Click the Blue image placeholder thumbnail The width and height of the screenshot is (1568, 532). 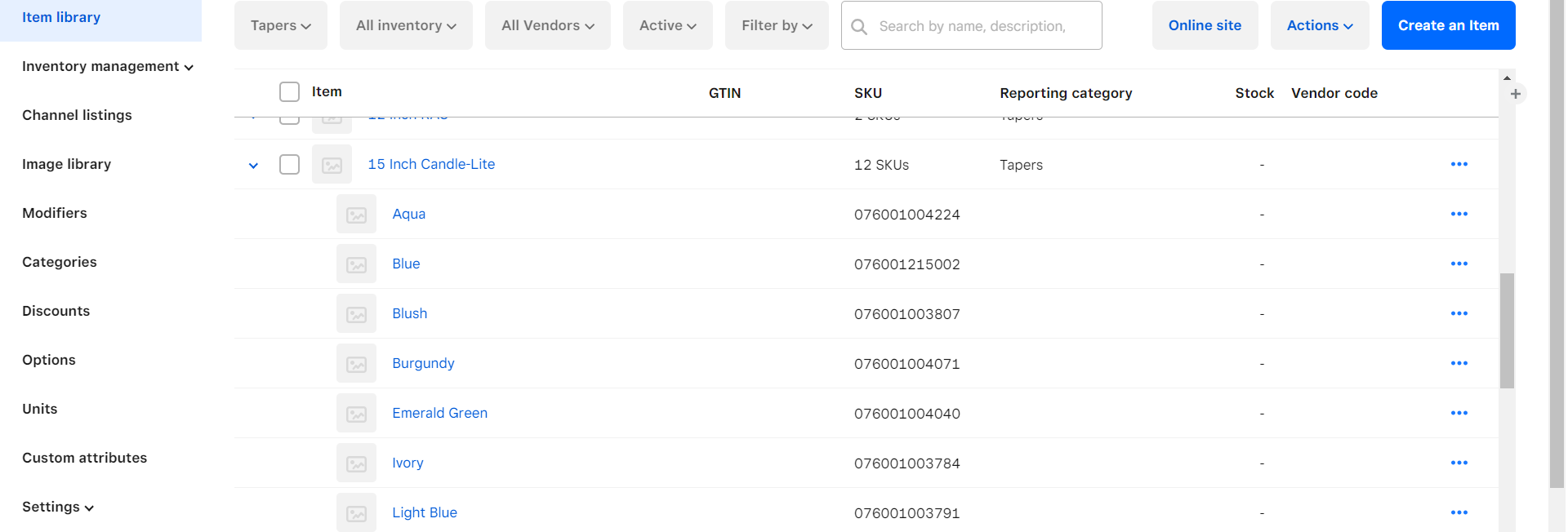pyautogui.click(x=356, y=264)
